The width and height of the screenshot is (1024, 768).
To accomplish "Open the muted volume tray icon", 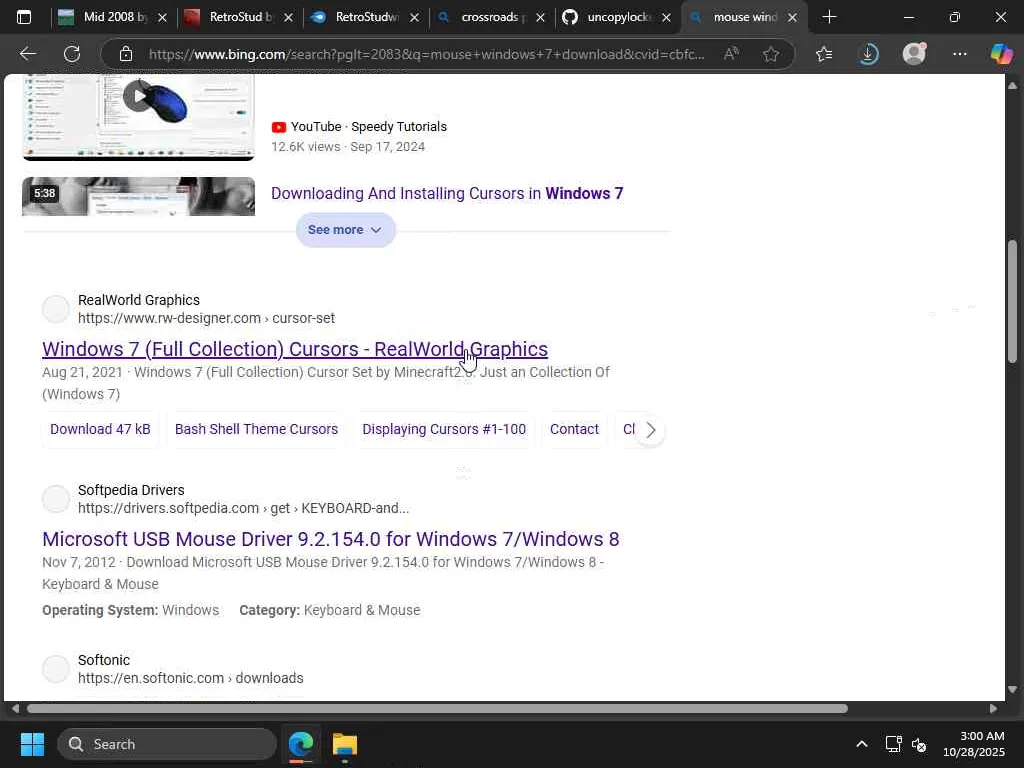I will pyautogui.click(x=920, y=744).
